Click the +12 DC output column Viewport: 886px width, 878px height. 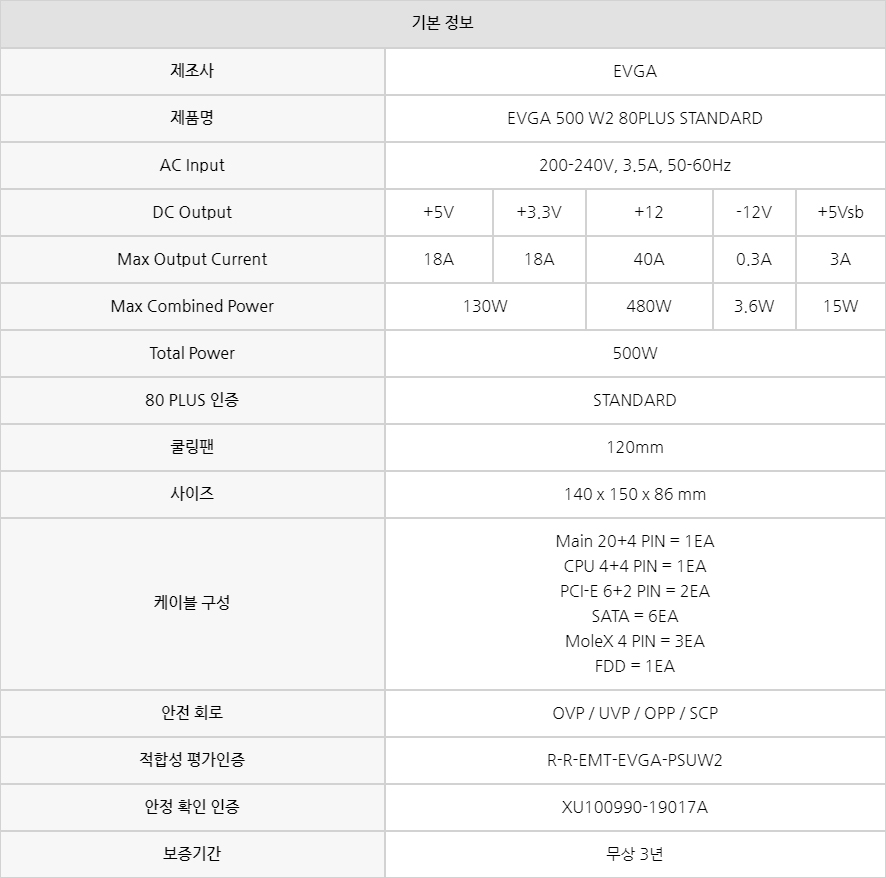coord(648,212)
